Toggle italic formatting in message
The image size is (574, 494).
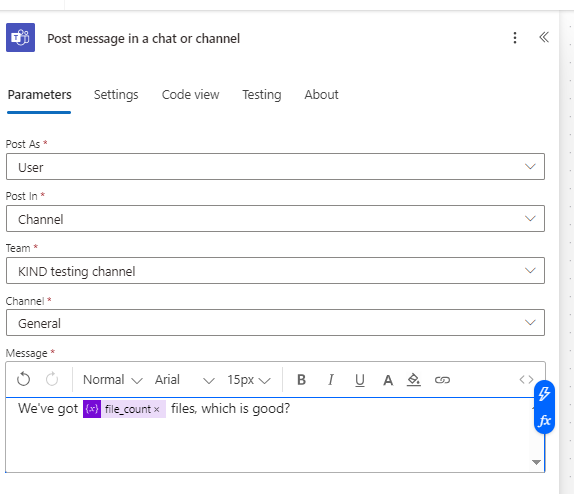(x=331, y=380)
